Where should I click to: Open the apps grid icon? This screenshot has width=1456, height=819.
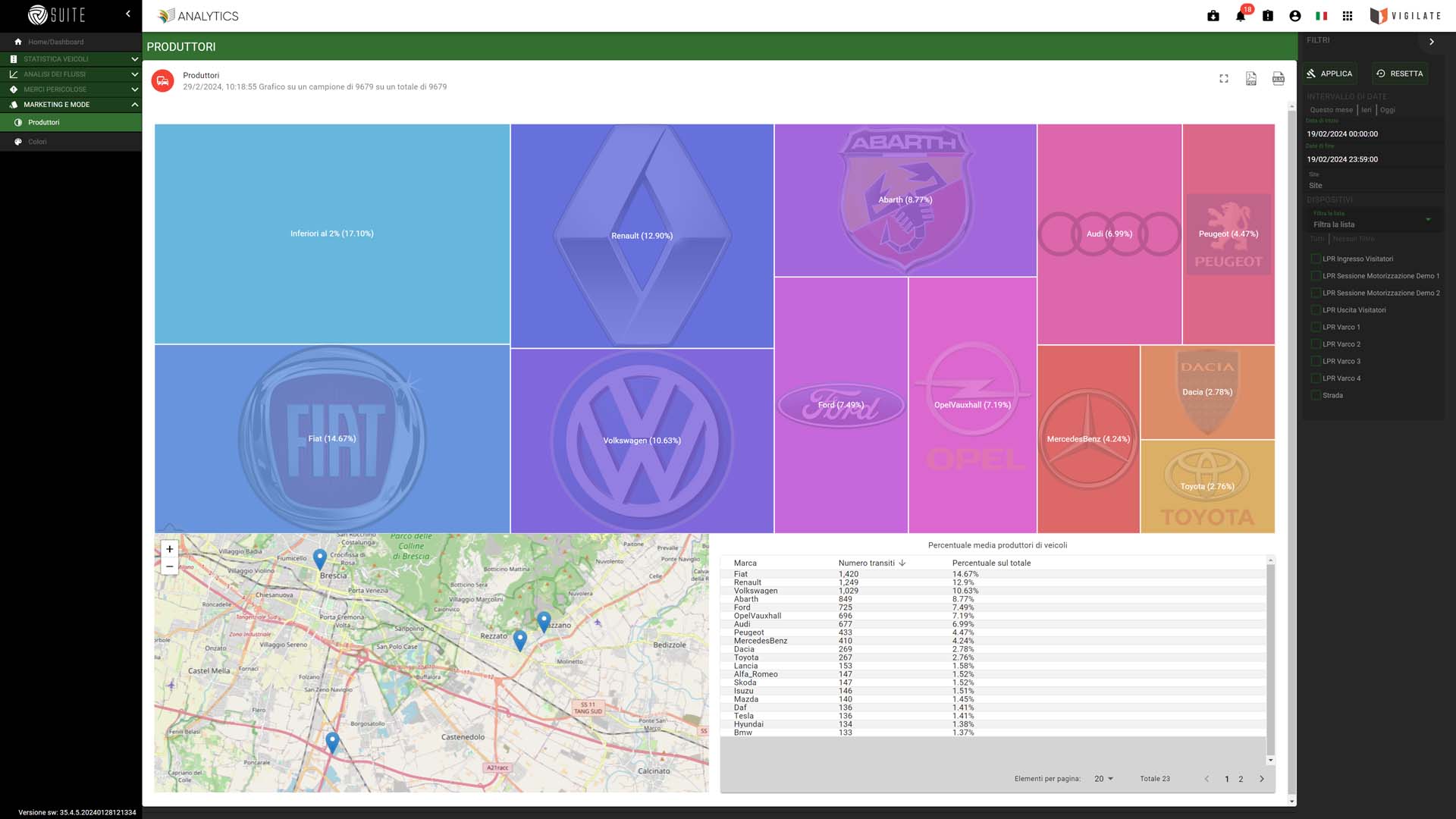coord(1348,16)
